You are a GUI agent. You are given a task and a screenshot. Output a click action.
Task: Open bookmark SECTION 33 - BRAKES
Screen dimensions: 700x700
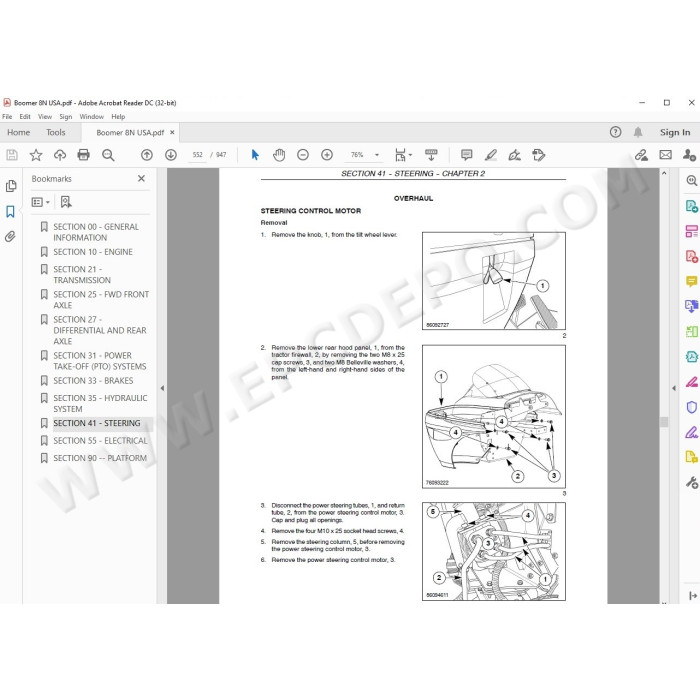93,381
